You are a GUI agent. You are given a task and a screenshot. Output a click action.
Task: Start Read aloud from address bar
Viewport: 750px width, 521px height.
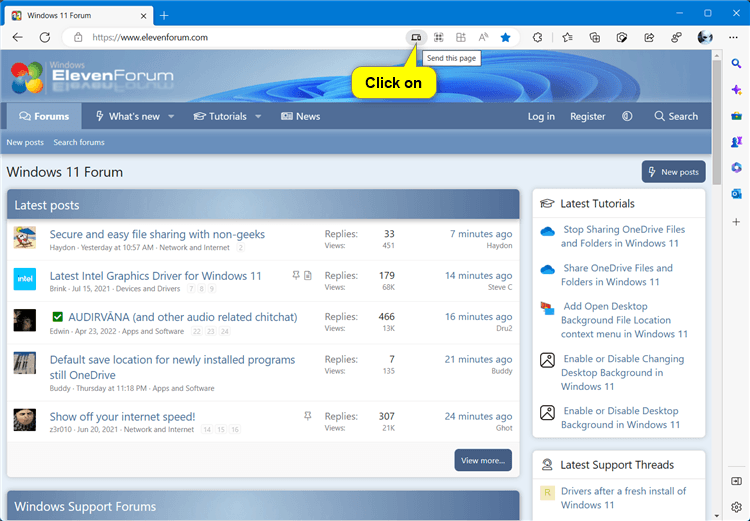click(483, 37)
